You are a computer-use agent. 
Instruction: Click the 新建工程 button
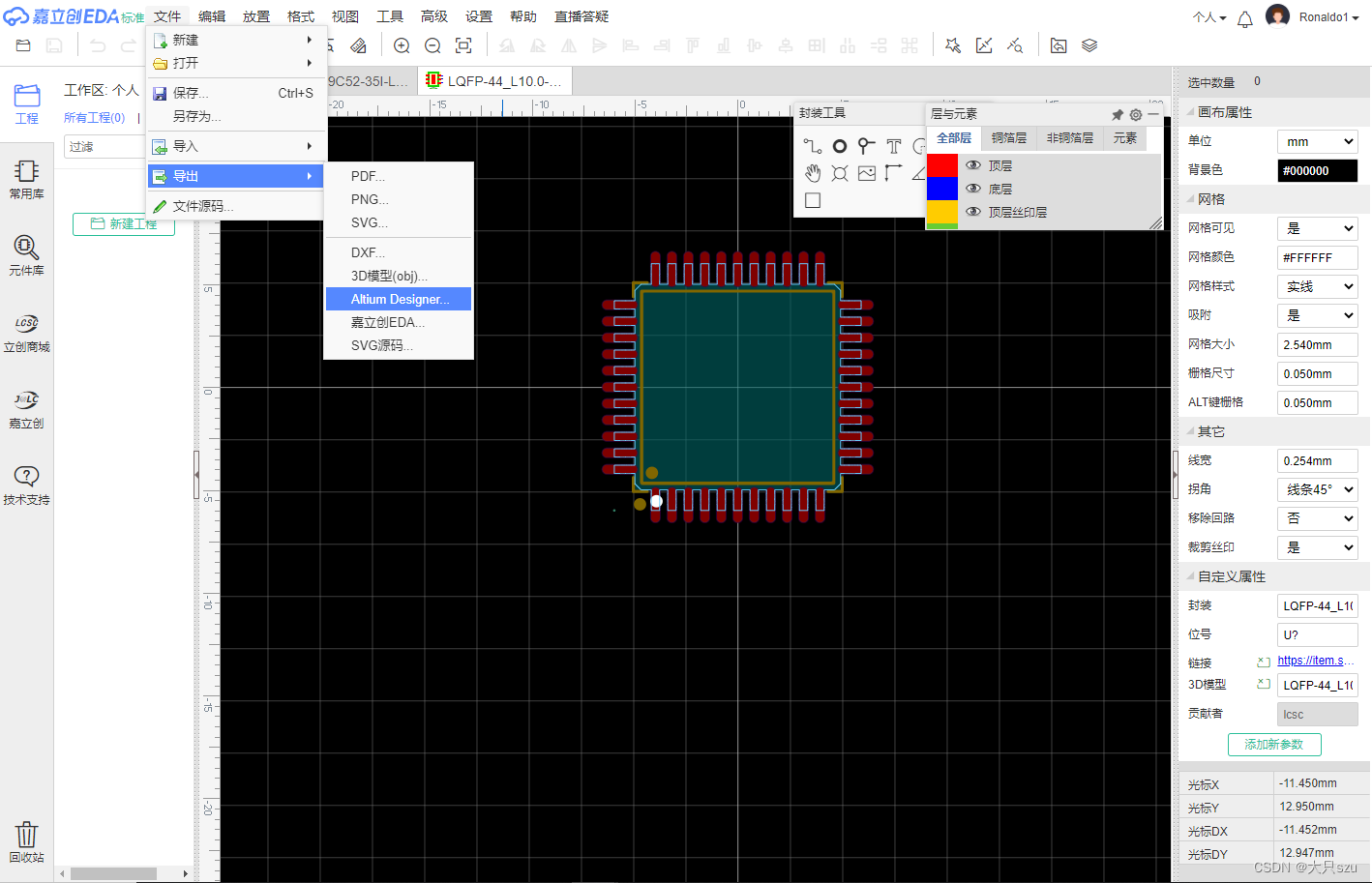click(x=124, y=223)
